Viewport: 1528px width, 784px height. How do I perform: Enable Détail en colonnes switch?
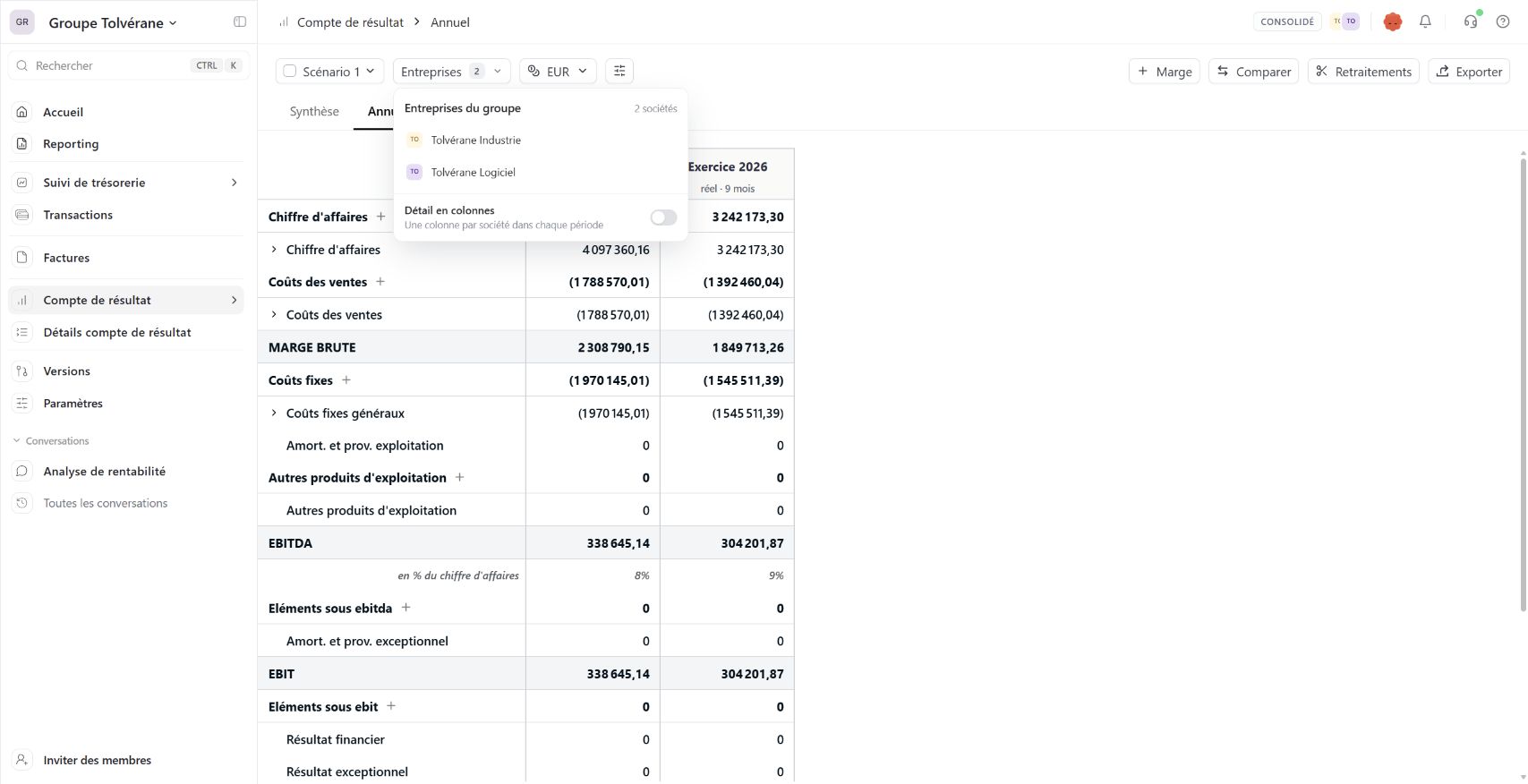(x=663, y=217)
